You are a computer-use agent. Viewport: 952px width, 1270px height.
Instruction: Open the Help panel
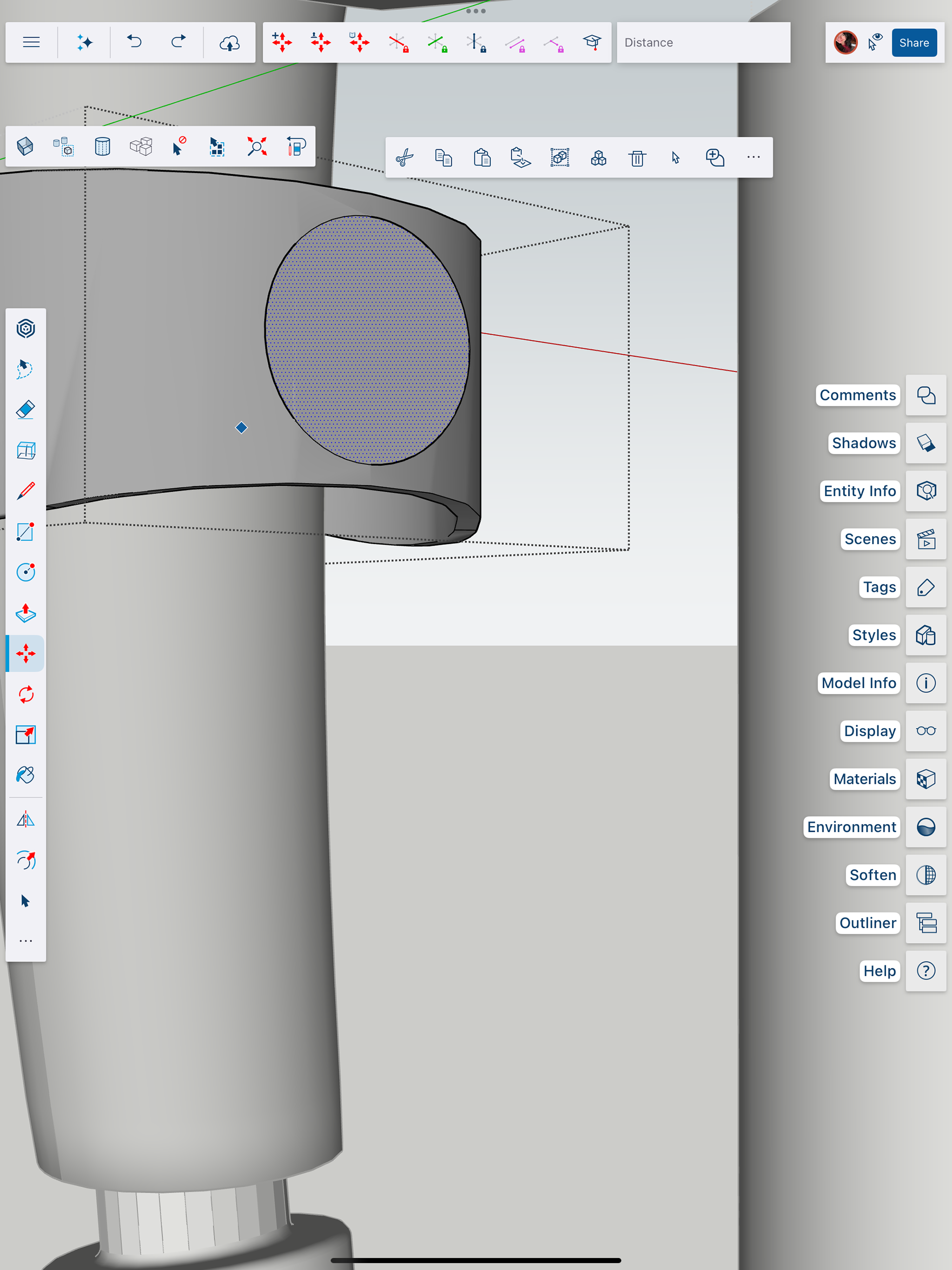point(926,971)
